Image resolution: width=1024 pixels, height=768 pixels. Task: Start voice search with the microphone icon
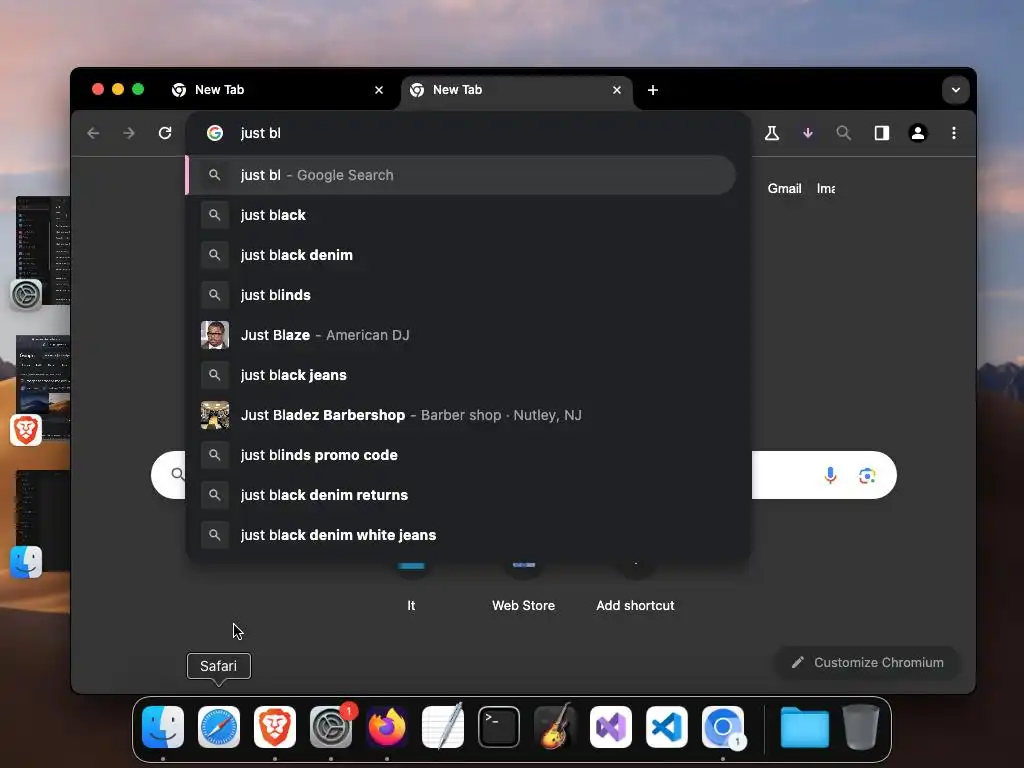(x=830, y=475)
